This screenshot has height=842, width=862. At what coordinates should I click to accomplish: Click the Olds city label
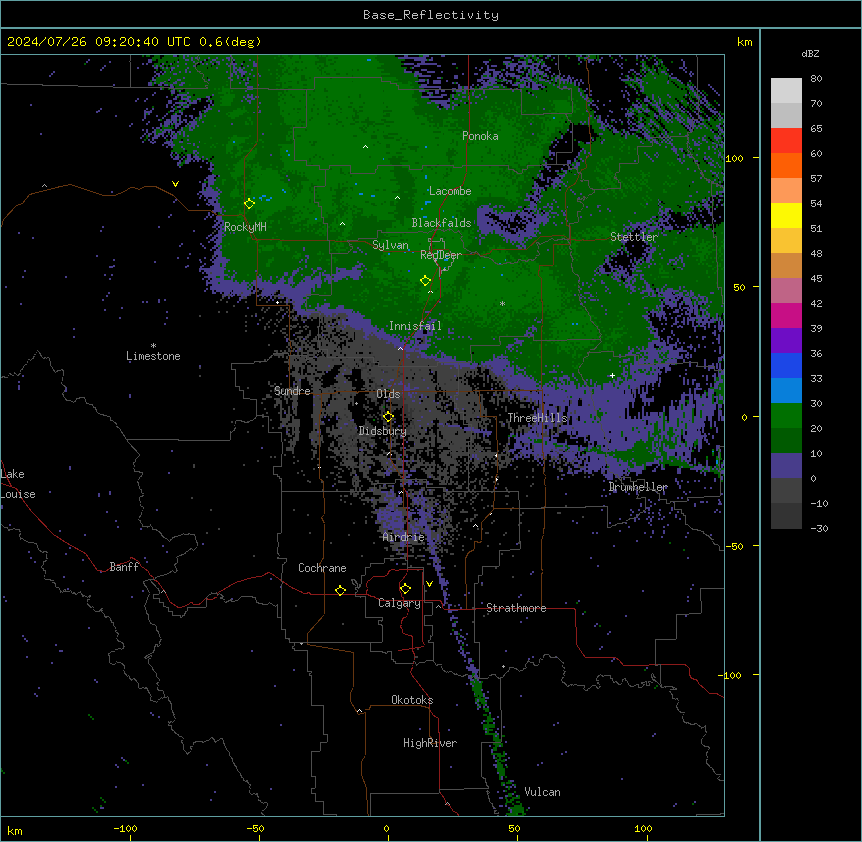click(x=388, y=394)
